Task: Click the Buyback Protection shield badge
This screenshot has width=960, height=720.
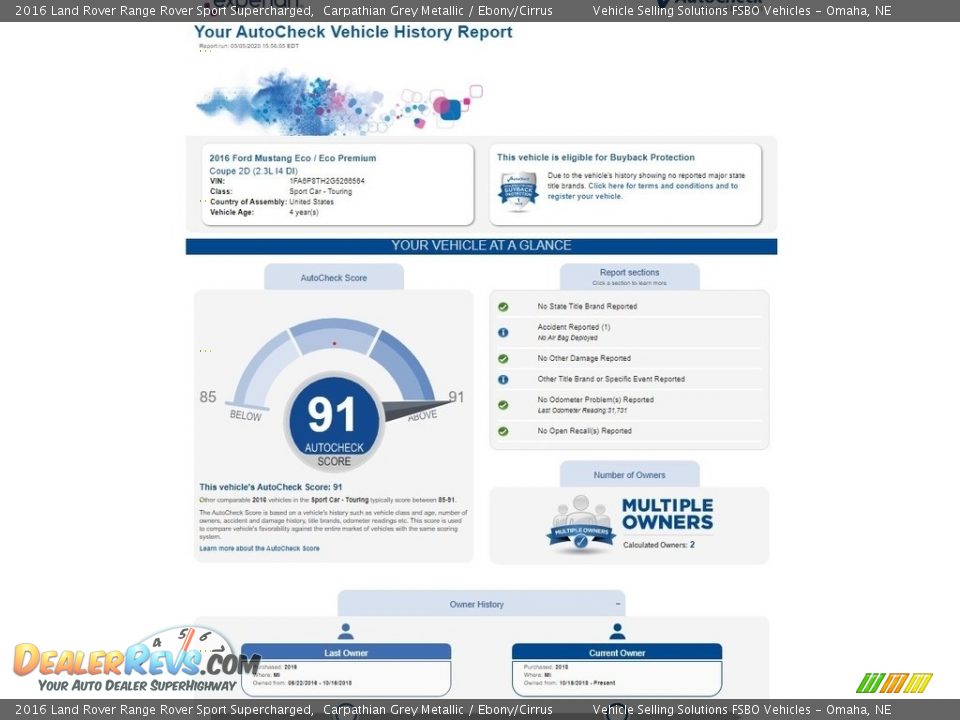Action: coord(519,190)
